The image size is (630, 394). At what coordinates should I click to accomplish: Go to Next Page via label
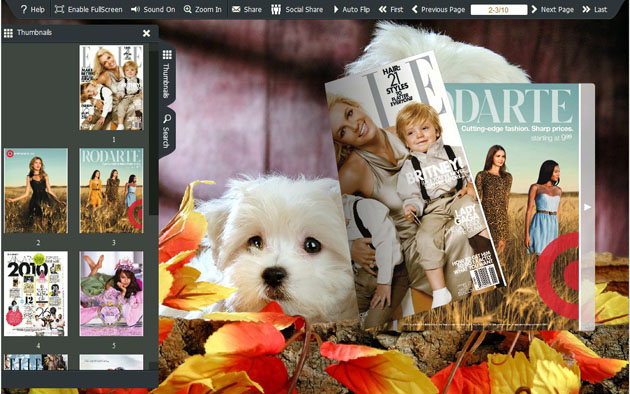pos(557,9)
